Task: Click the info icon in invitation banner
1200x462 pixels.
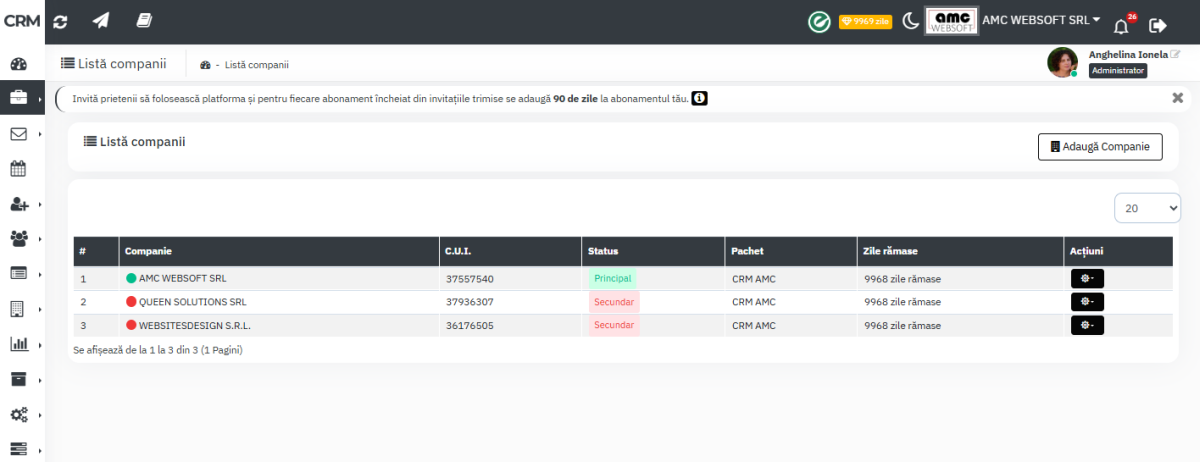Action: (x=700, y=98)
